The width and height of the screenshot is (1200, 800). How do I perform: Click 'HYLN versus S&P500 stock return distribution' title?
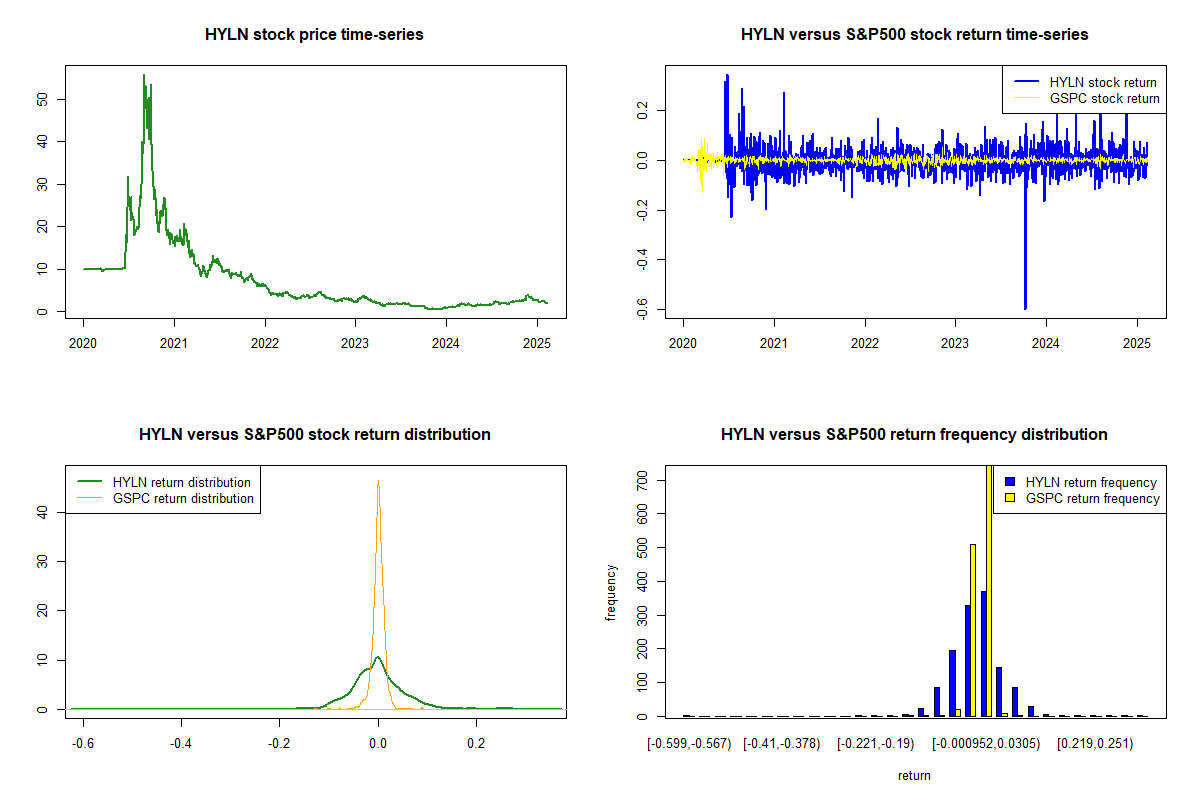(x=314, y=435)
